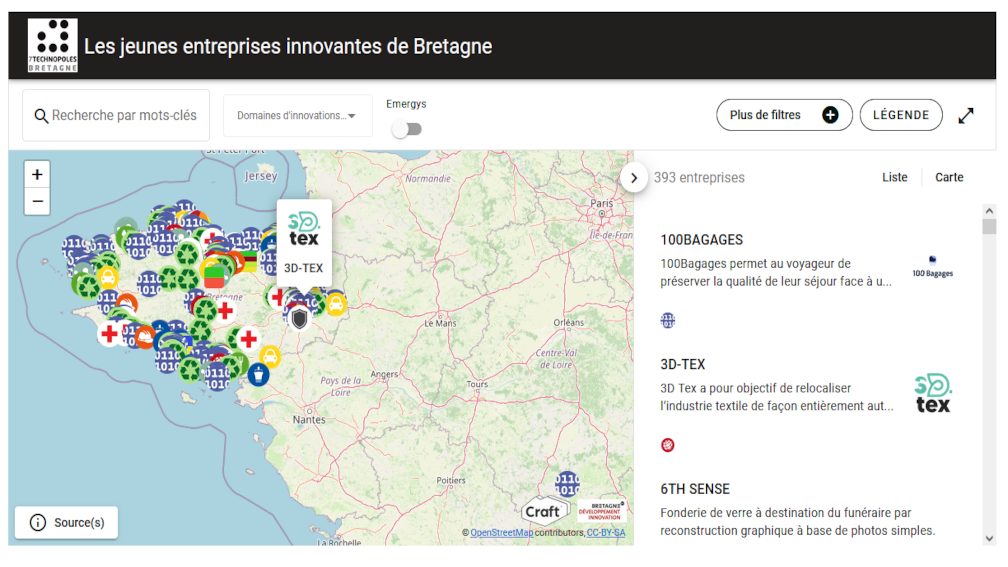Click the Le Mans label on the map
Viewport: 1008px width, 567px height.
click(440, 323)
